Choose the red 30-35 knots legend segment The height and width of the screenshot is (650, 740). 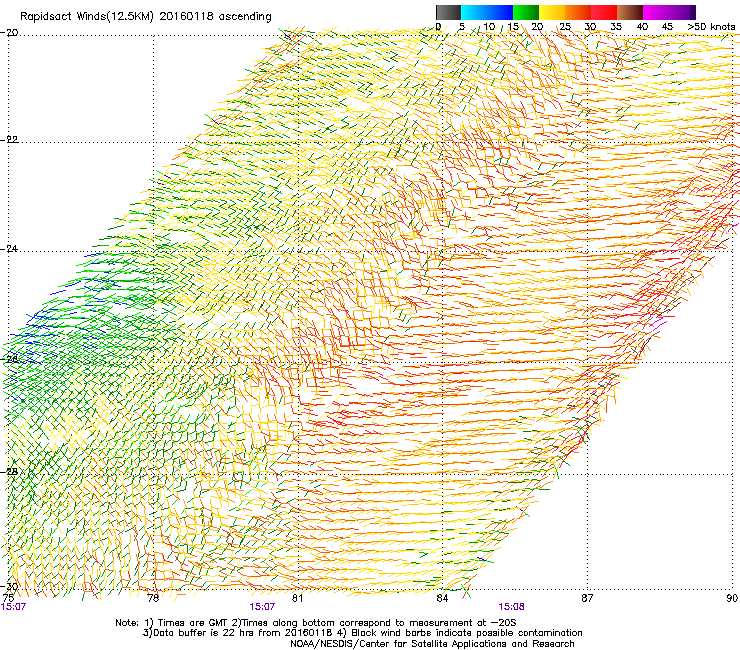coord(604,12)
